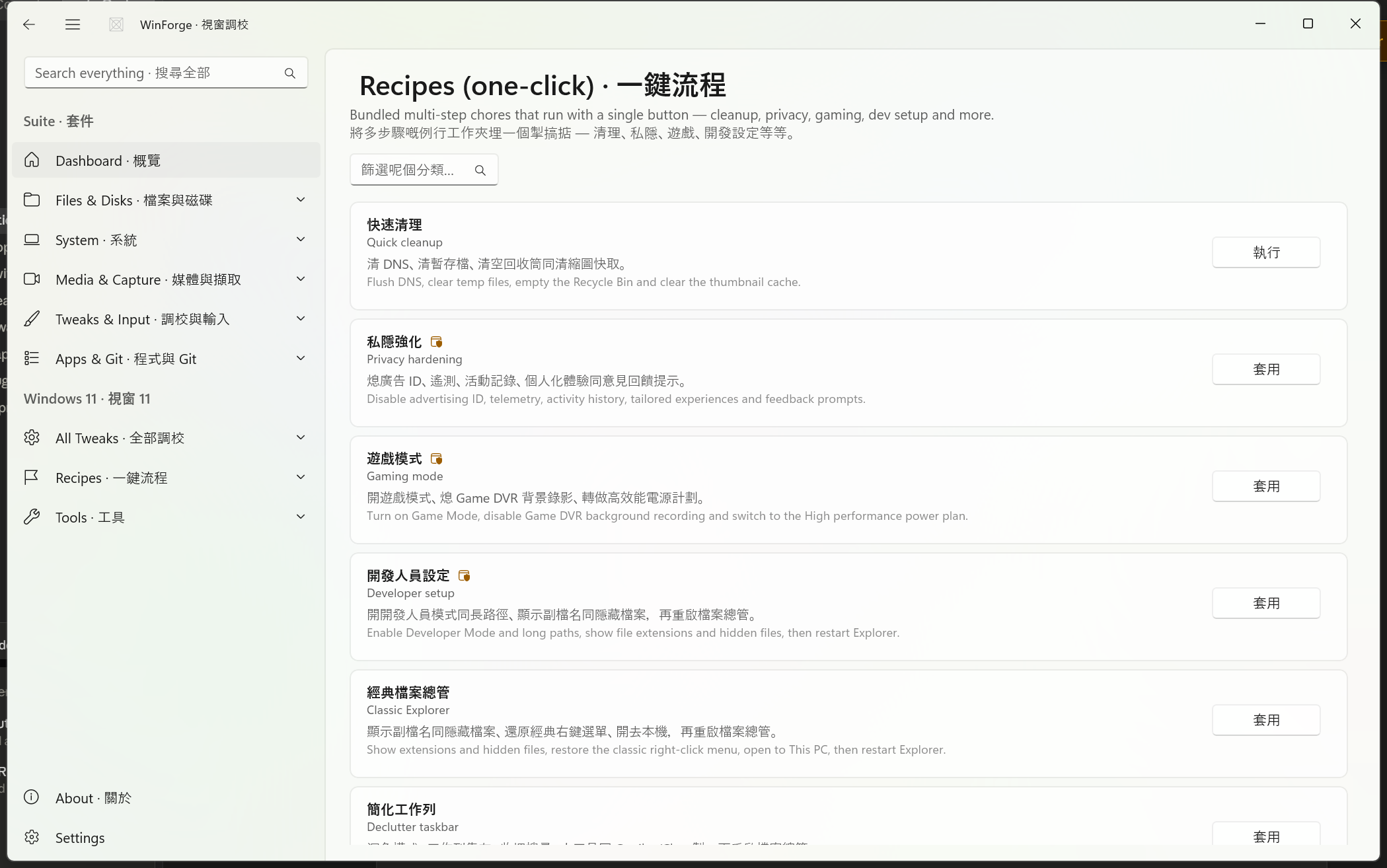Expand the Files & Disks section chevron
The width and height of the screenshot is (1387, 868).
301,199
